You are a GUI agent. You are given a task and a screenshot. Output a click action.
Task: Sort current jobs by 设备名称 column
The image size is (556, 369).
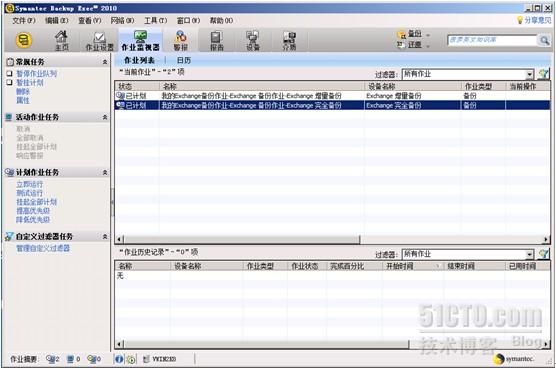(413, 86)
